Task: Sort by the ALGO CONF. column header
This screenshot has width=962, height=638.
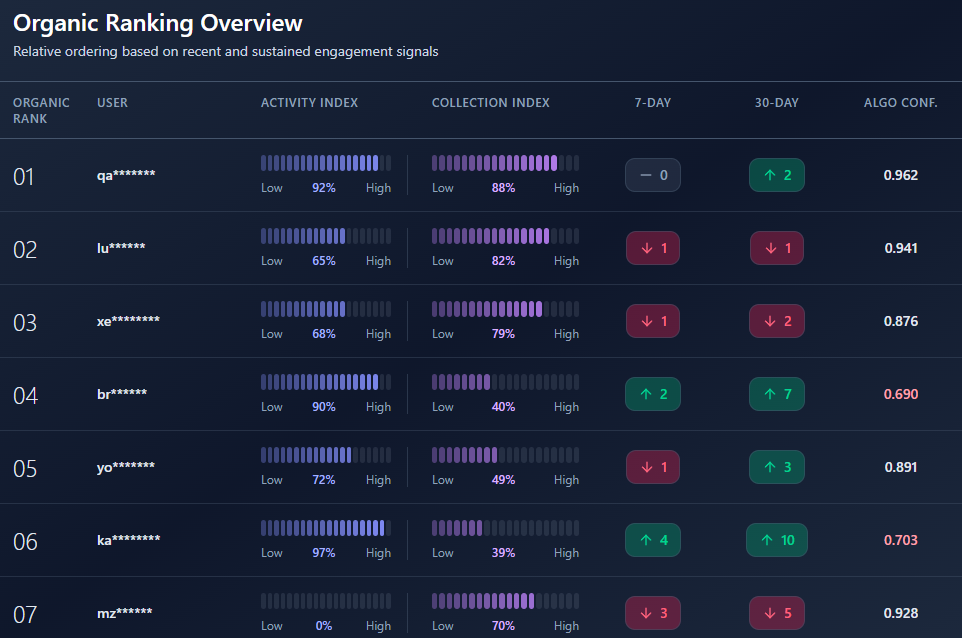Action: pos(901,102)
